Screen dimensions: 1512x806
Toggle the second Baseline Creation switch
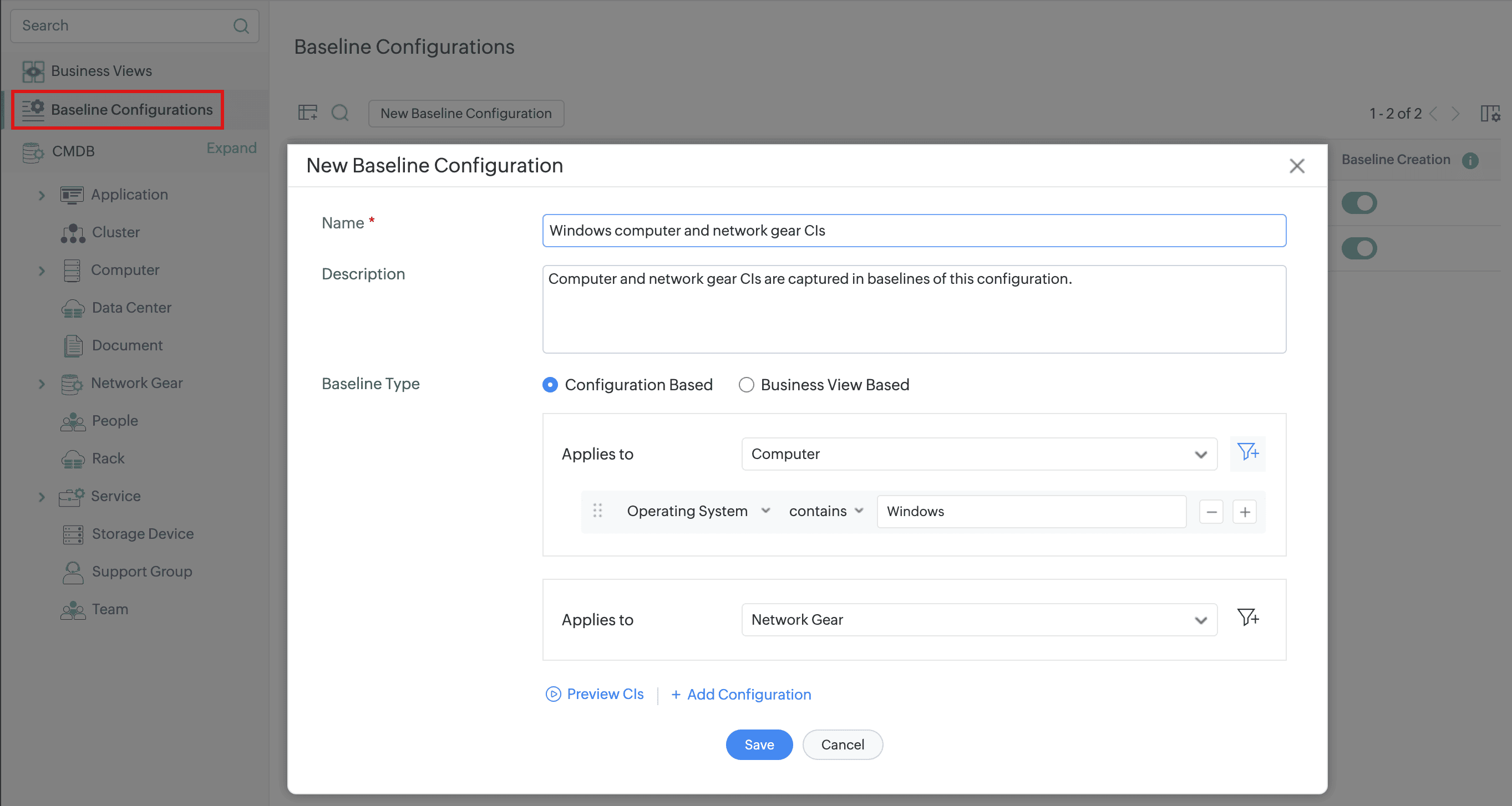(x=1359, y=248)
